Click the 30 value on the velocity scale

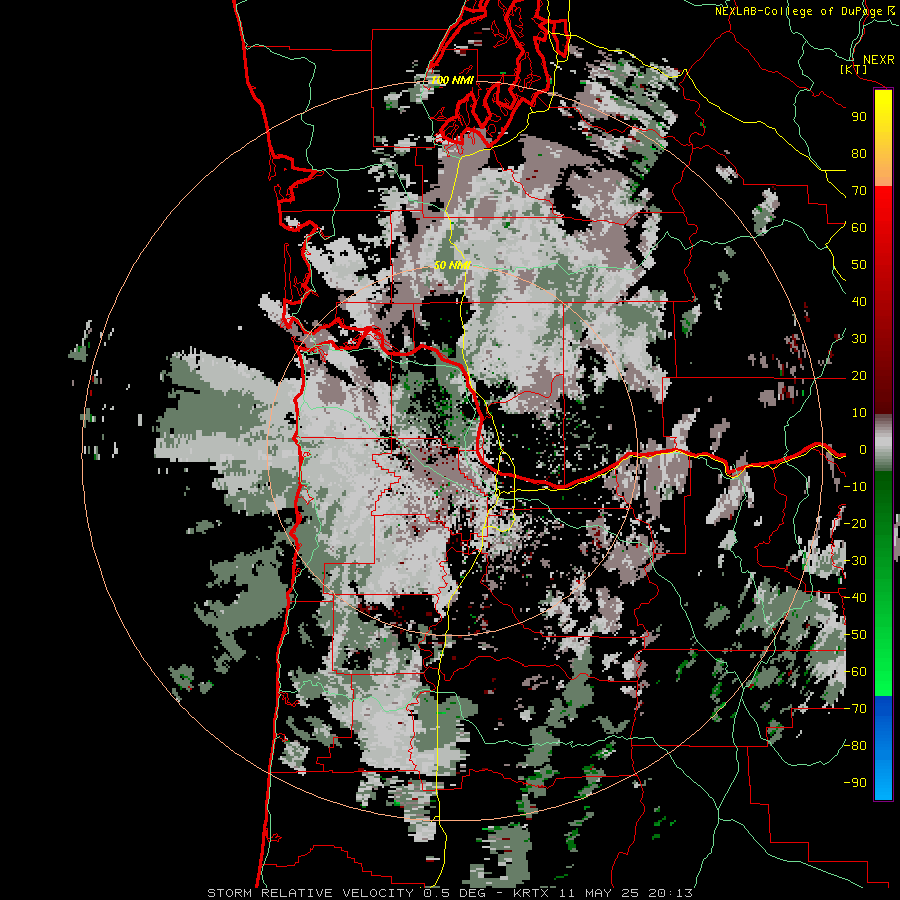(859, 339)
